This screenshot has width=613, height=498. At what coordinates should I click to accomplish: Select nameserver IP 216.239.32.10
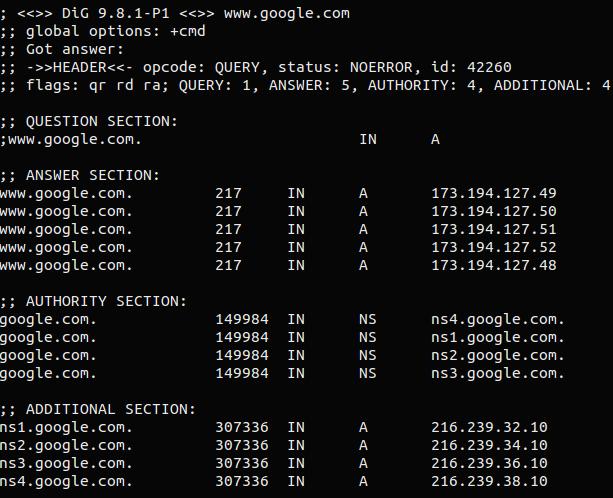tap(489, 427)
